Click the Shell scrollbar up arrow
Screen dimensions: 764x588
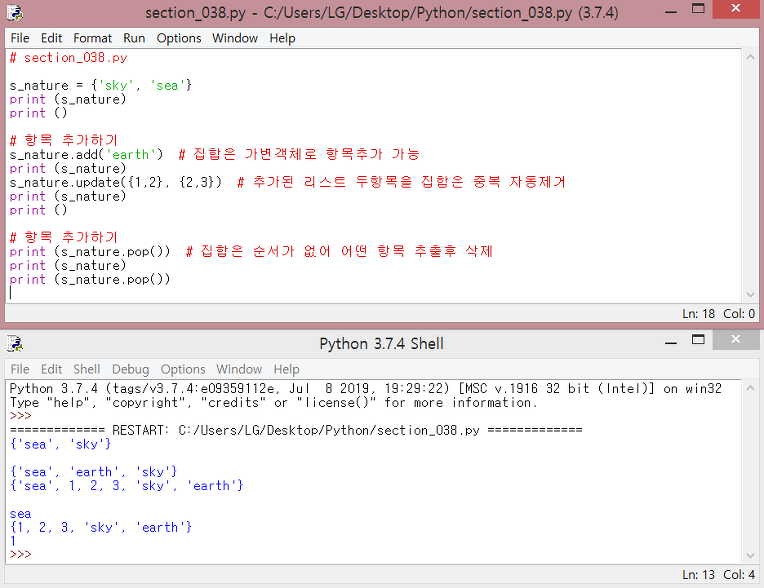pyautogui.click(x=750, y=388)
